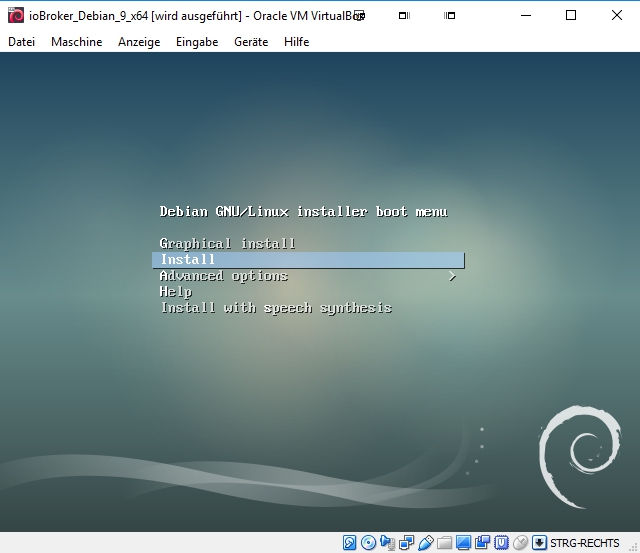Click the window resize grip in status bar
The height and width of the screenshot is (553, 640).
coord(635,548)
